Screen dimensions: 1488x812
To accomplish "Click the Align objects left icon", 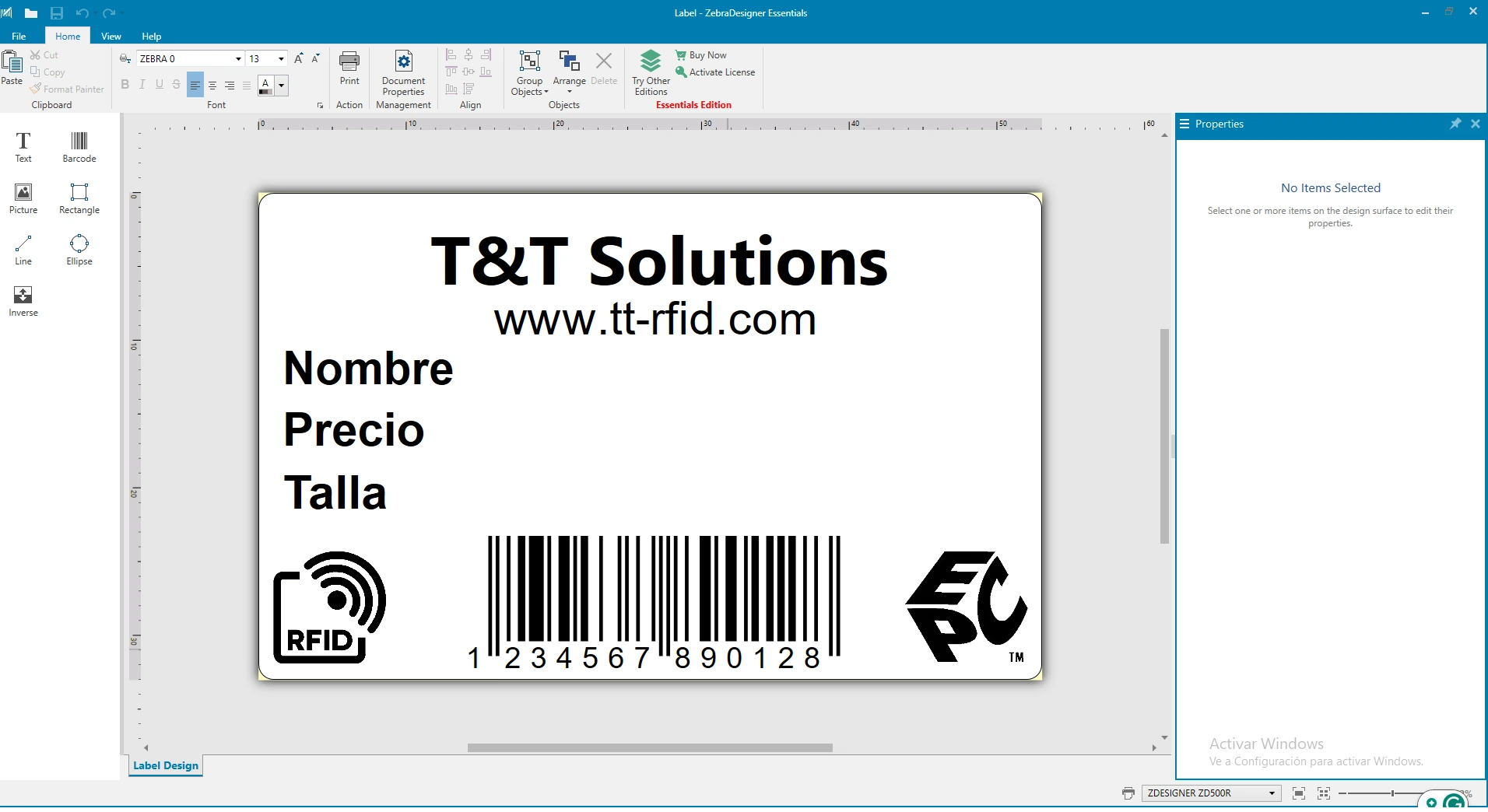I will tap(451, 54).
